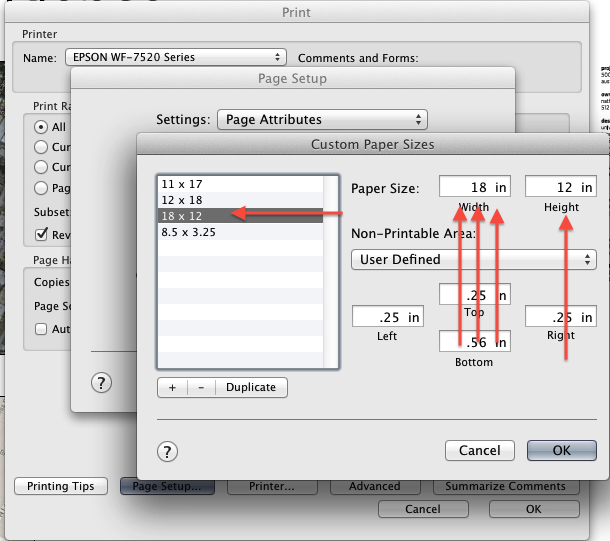Edit the Left margin field

pos(387,317)
